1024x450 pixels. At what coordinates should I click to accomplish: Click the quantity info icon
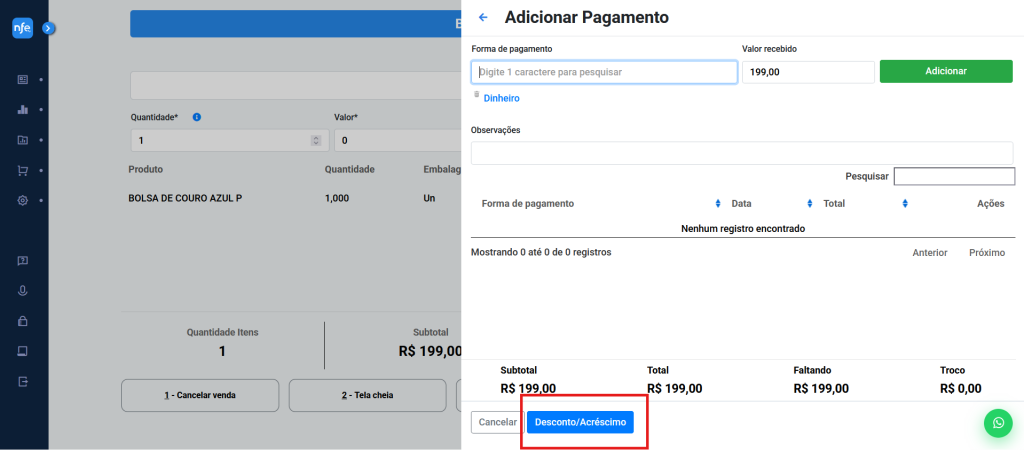coord(196,117)
